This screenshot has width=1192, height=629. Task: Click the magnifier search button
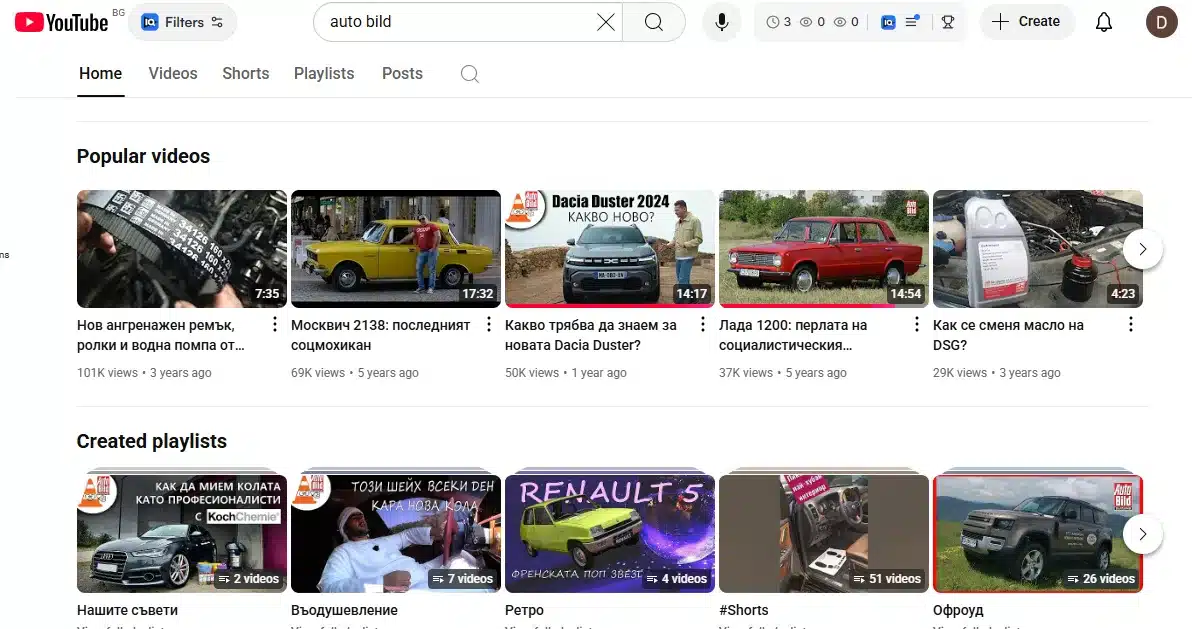(654, 22)
